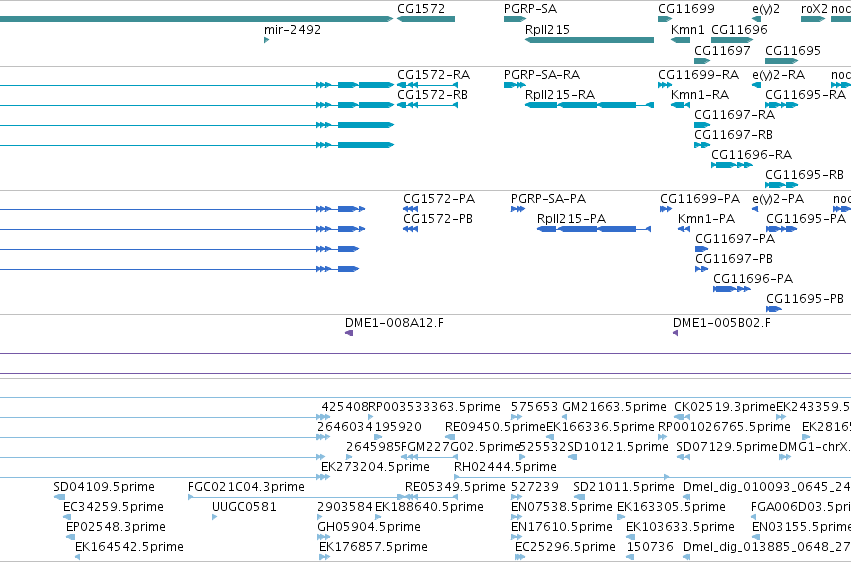Click transcript label CG11697-RA
This screenshot has width=851, height=562.
point(734,115)
